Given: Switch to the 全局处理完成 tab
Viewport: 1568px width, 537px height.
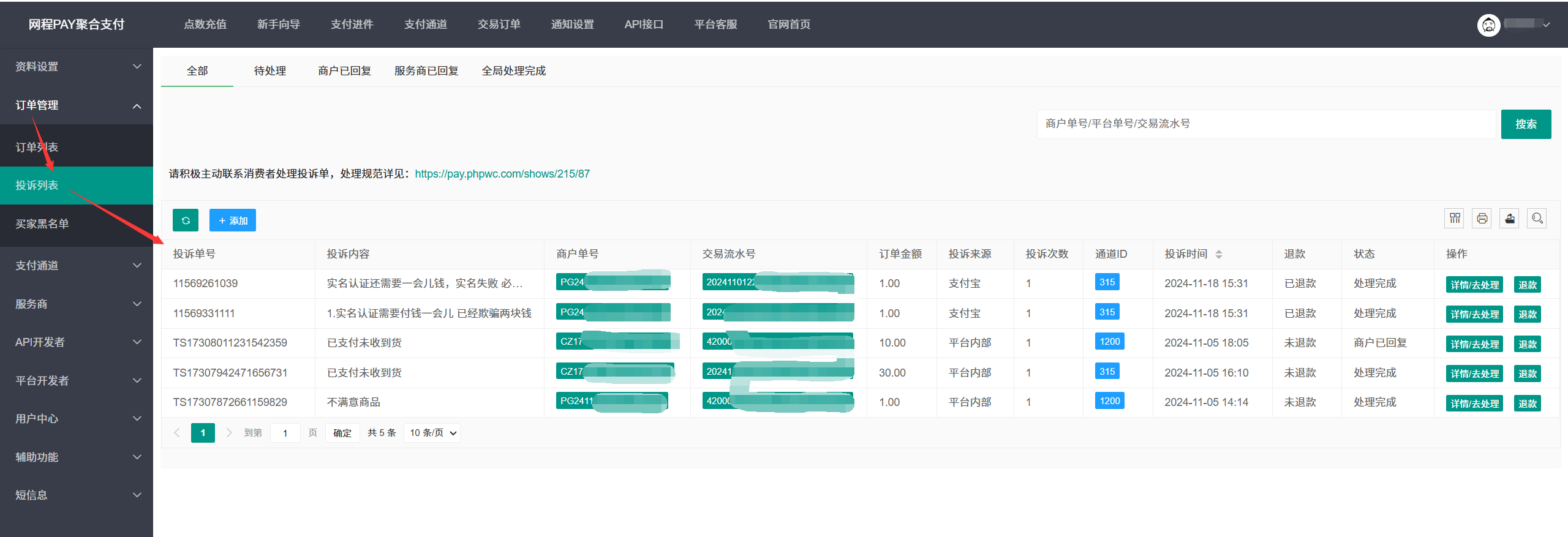Looking at the screenshot, I should coord(514,71).
